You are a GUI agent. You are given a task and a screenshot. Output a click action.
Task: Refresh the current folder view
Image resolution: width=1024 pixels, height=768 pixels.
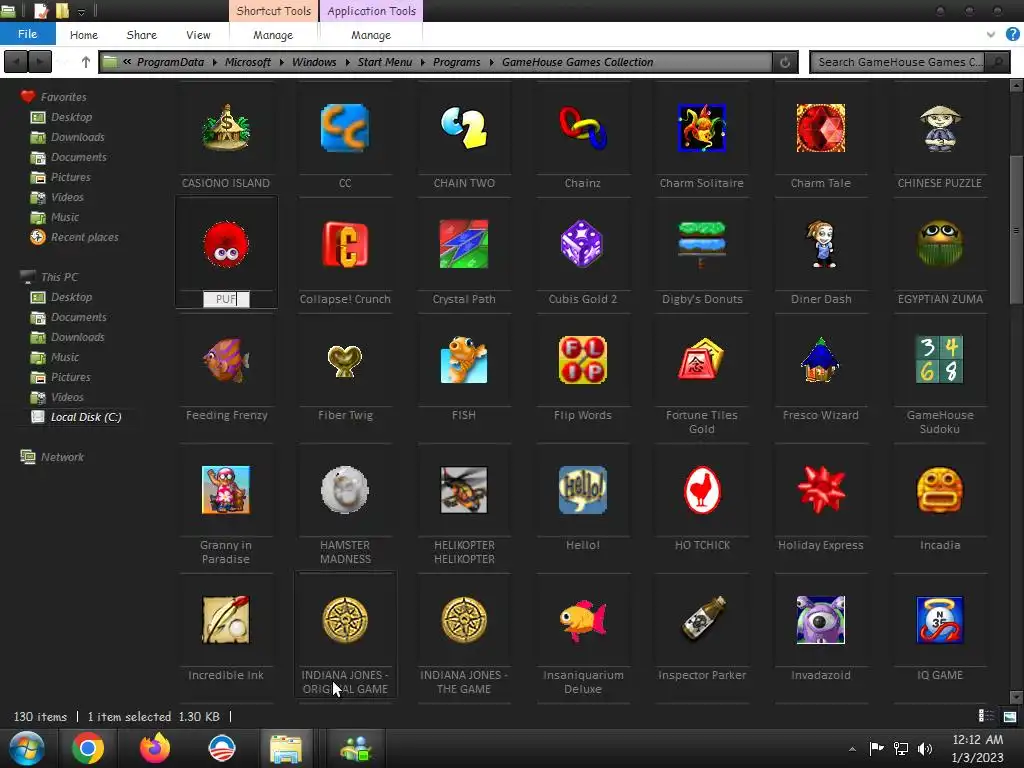(x=785, y=62)
